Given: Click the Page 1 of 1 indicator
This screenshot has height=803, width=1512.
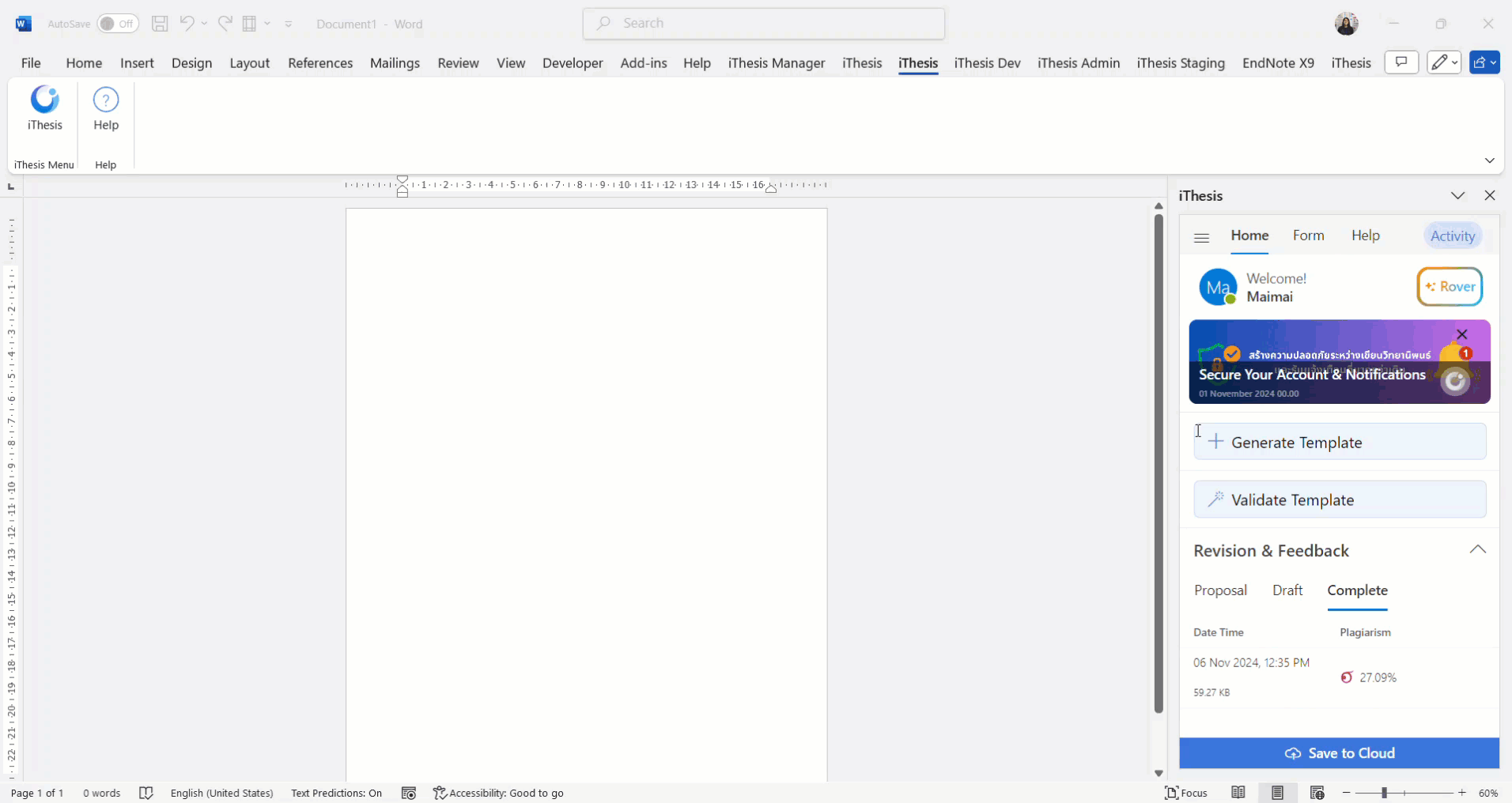Looking at the screenshot, I should (37, 793).
